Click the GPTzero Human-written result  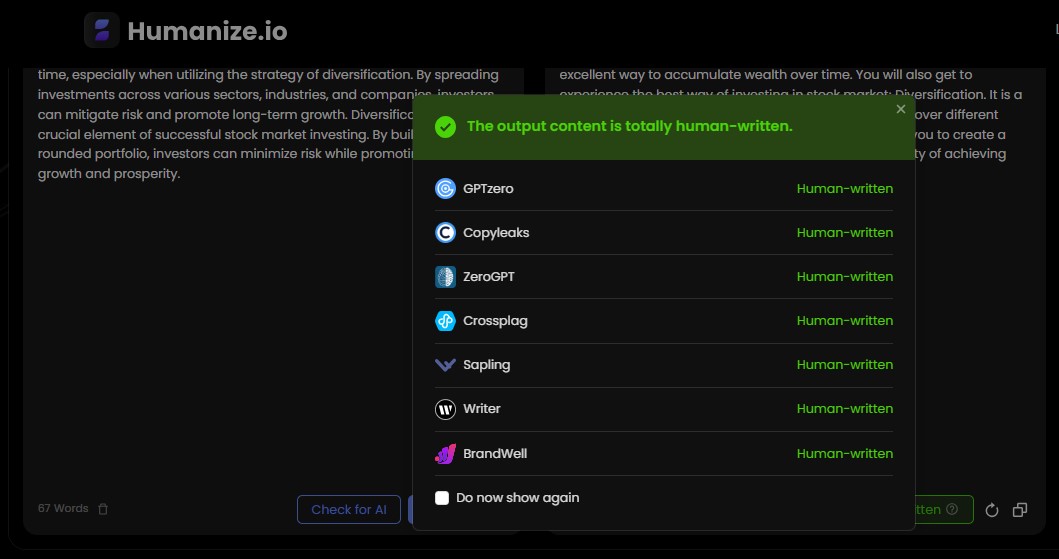coord(844,189)
